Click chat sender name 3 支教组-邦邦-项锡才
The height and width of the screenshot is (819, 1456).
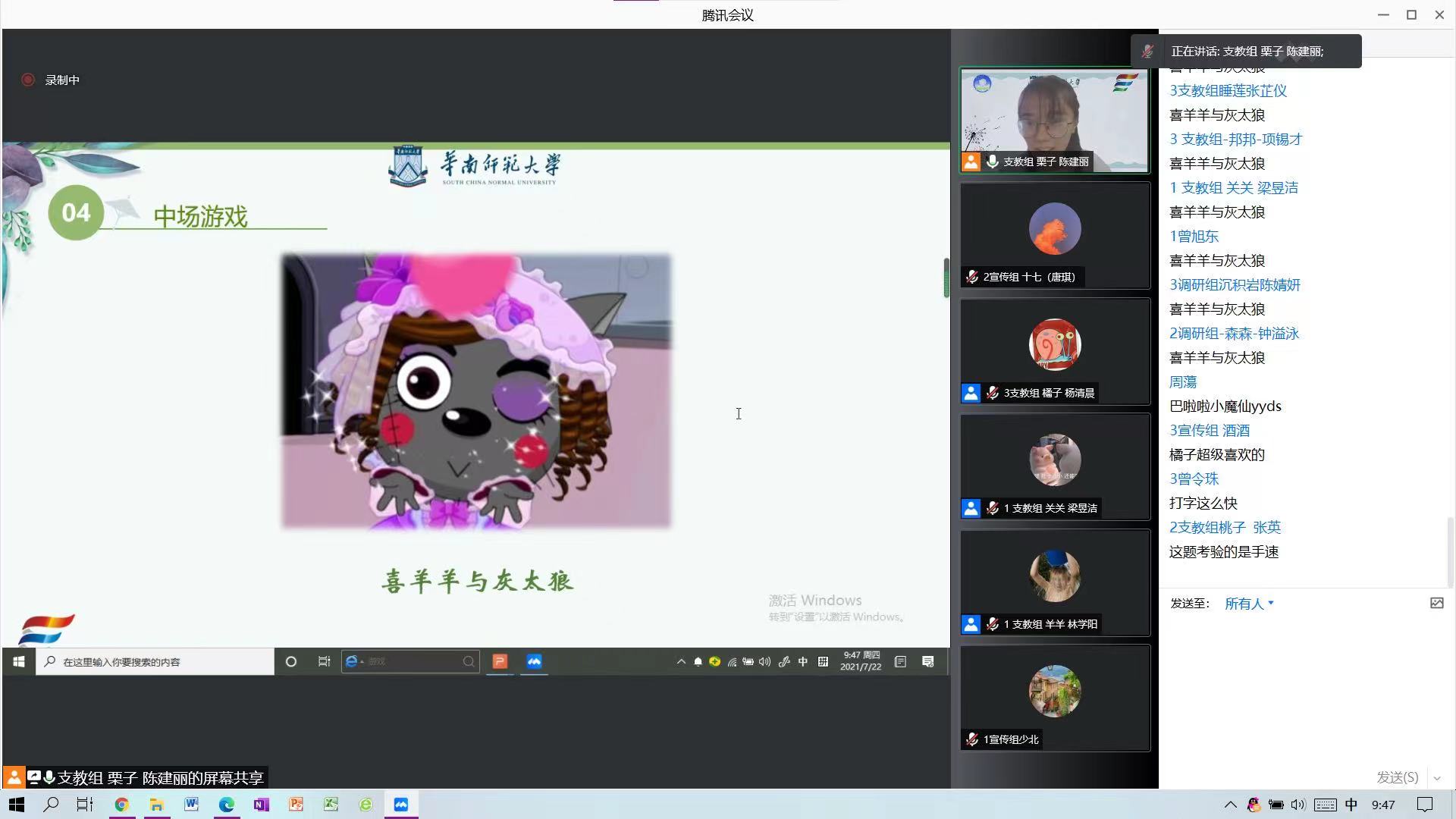click(x=1235, y=139)
